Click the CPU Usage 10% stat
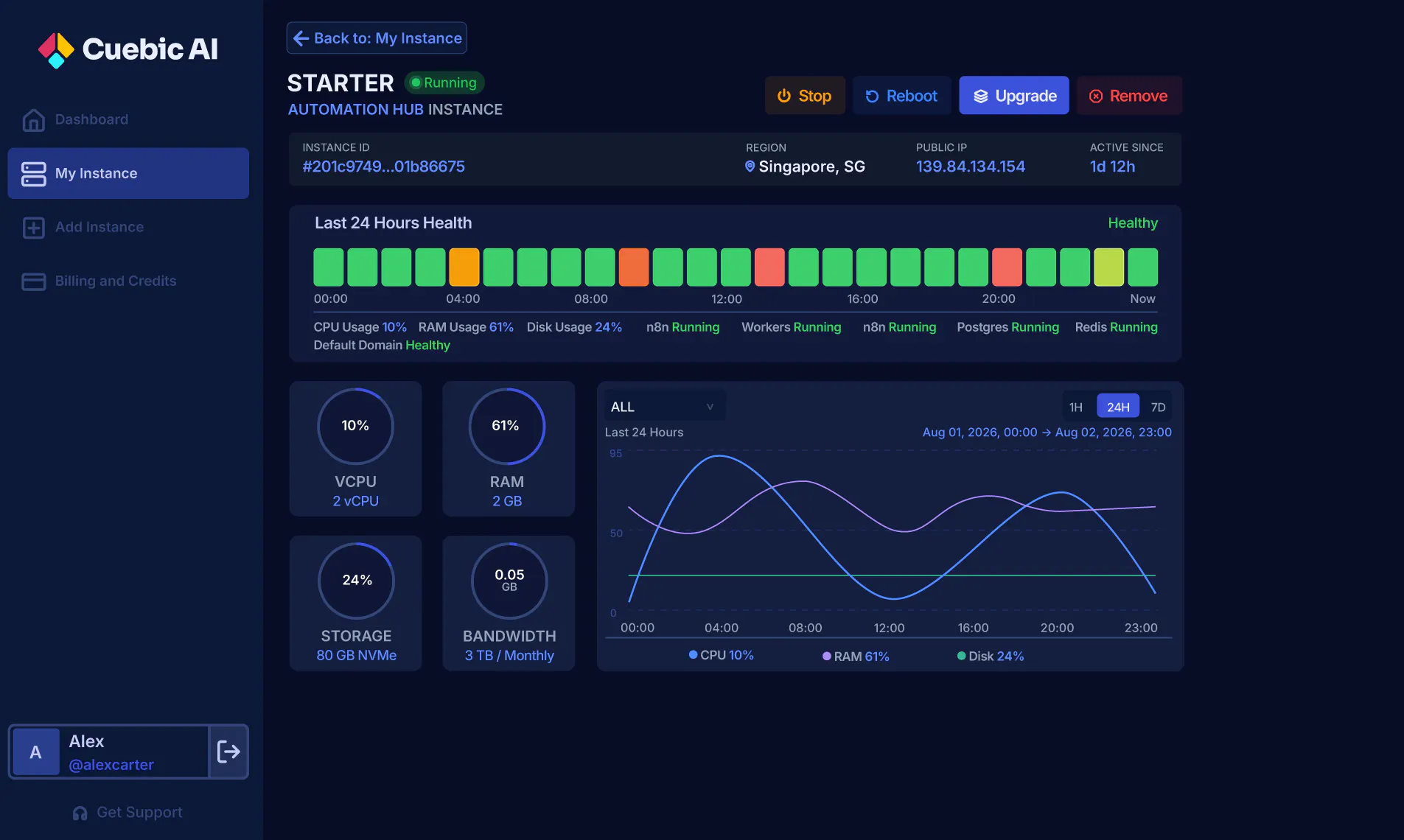 [x=360, y=326]
